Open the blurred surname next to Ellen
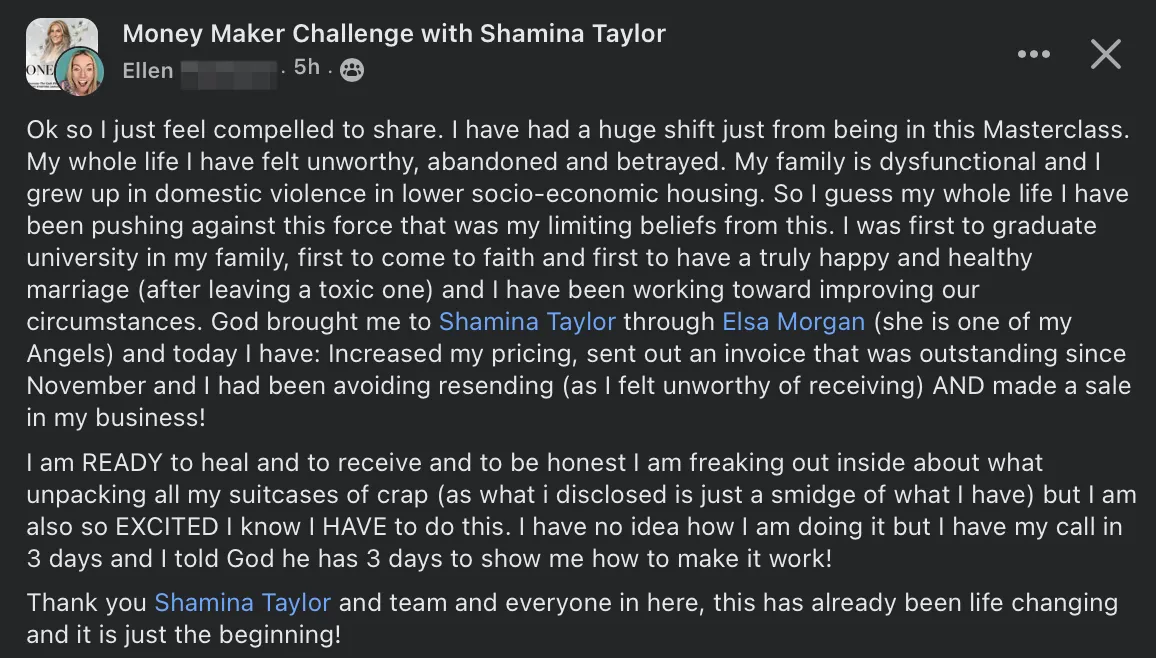This screenshot has height=658, width=1156. tap(228, 70)
